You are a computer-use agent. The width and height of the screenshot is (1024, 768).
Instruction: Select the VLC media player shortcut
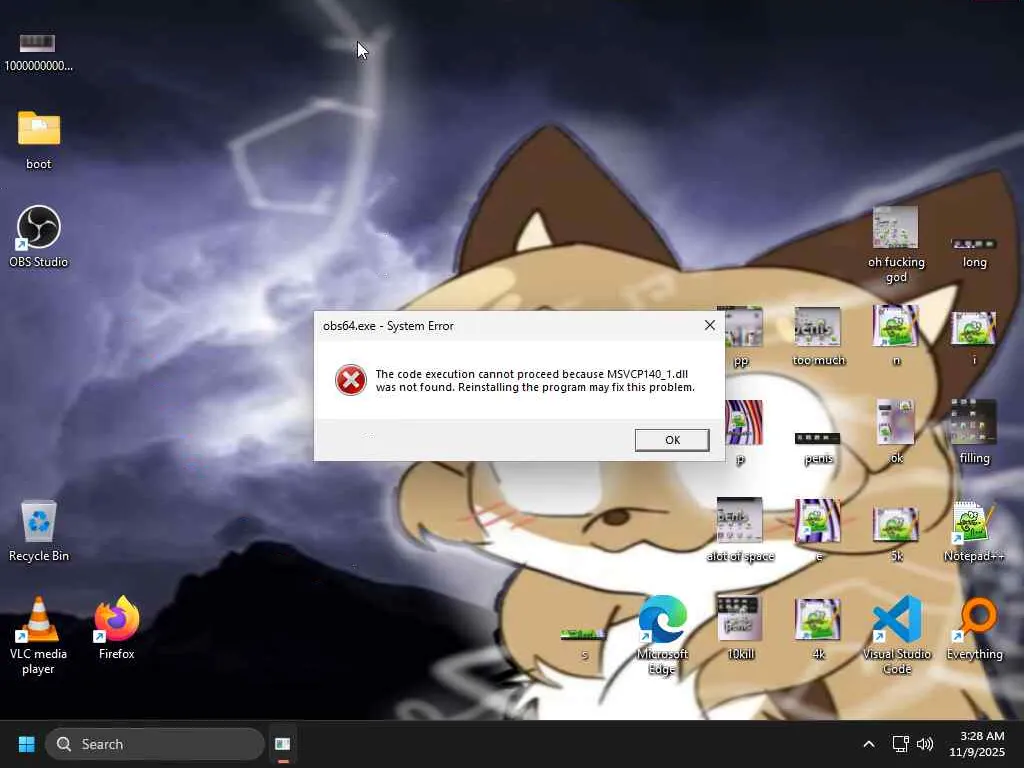39,635
